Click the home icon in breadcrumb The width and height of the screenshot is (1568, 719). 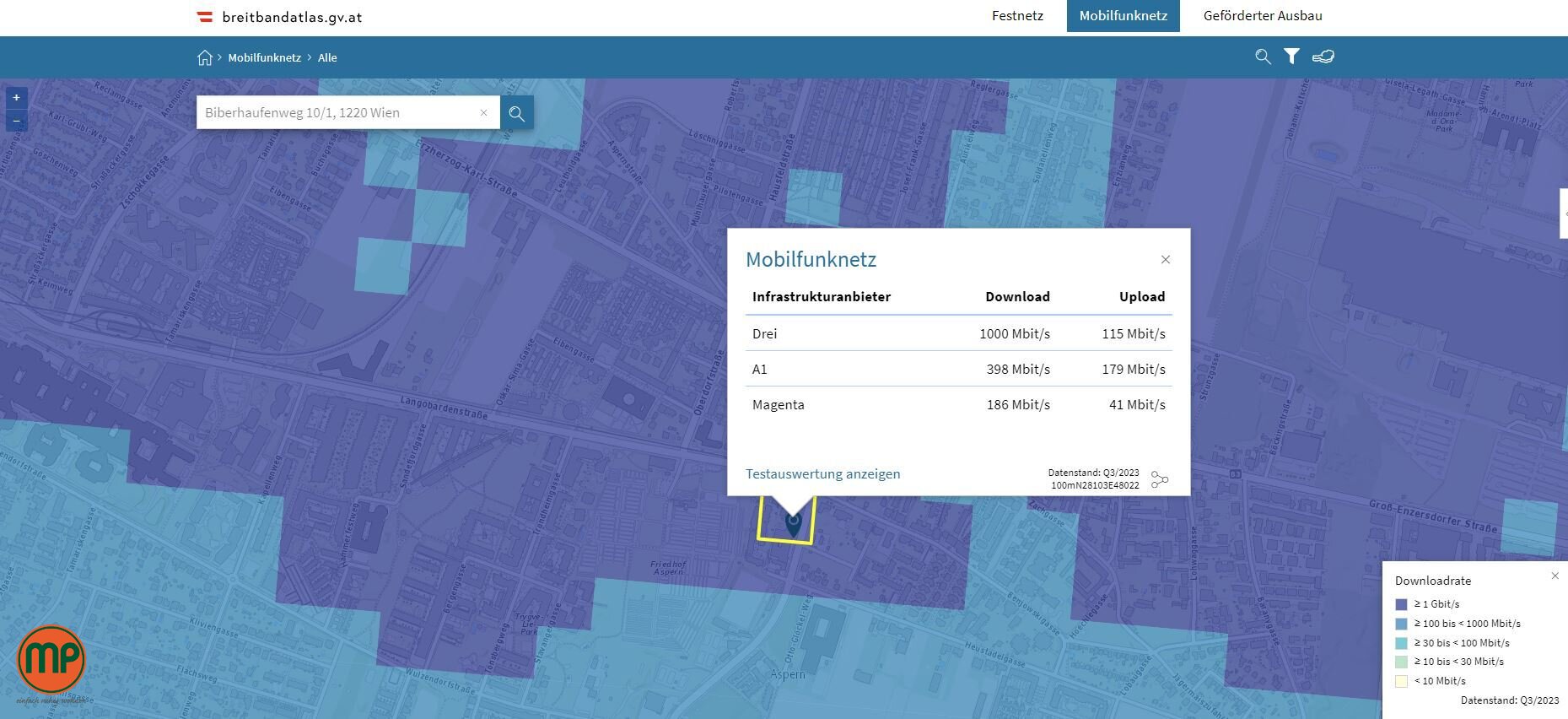pos(204,57)
